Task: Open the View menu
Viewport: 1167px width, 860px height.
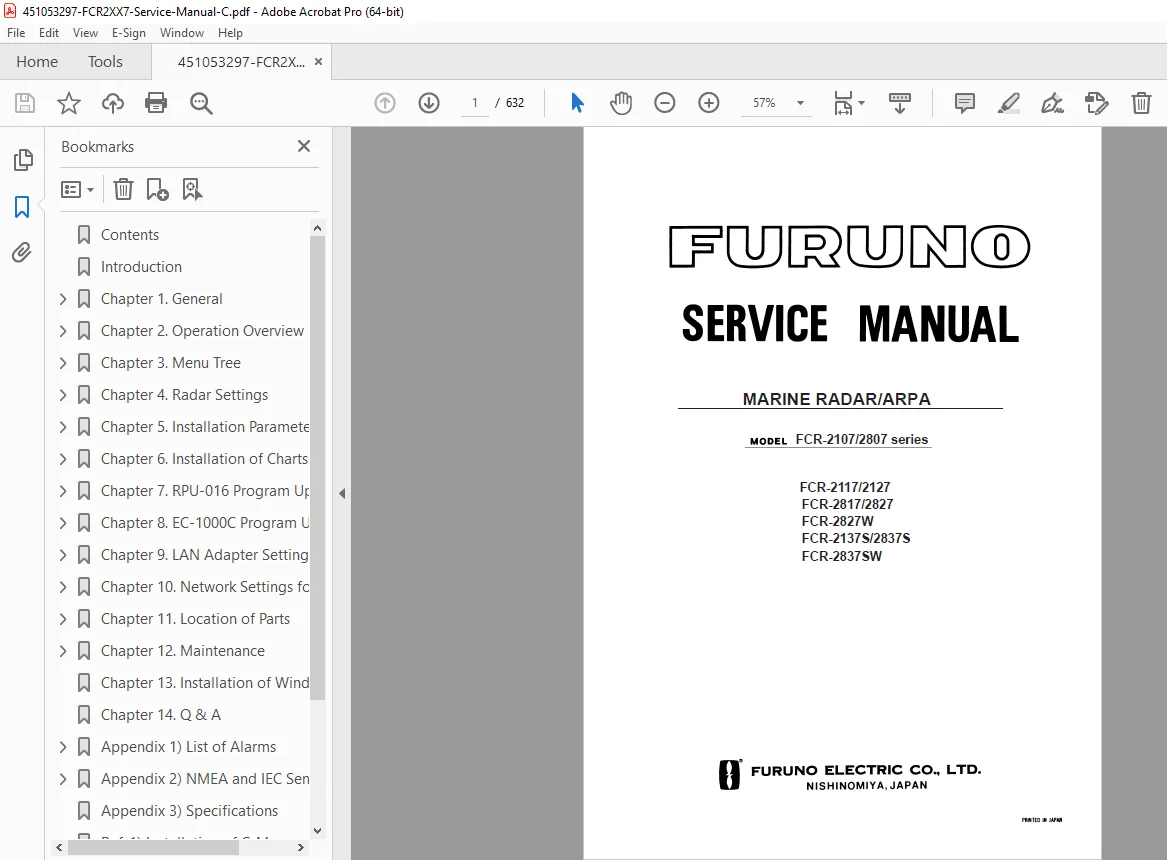Action: (85, 33)
